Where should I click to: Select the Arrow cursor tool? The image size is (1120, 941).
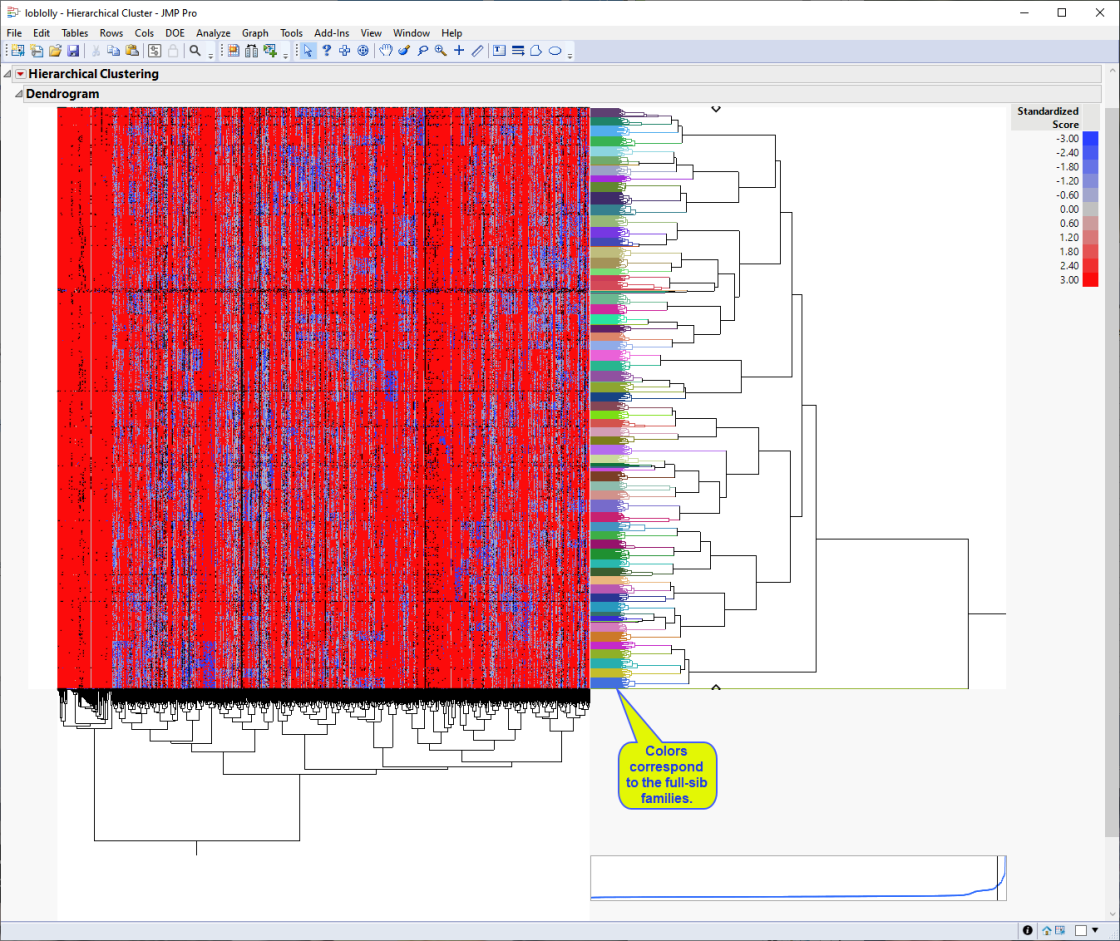[x=309, y=51]
